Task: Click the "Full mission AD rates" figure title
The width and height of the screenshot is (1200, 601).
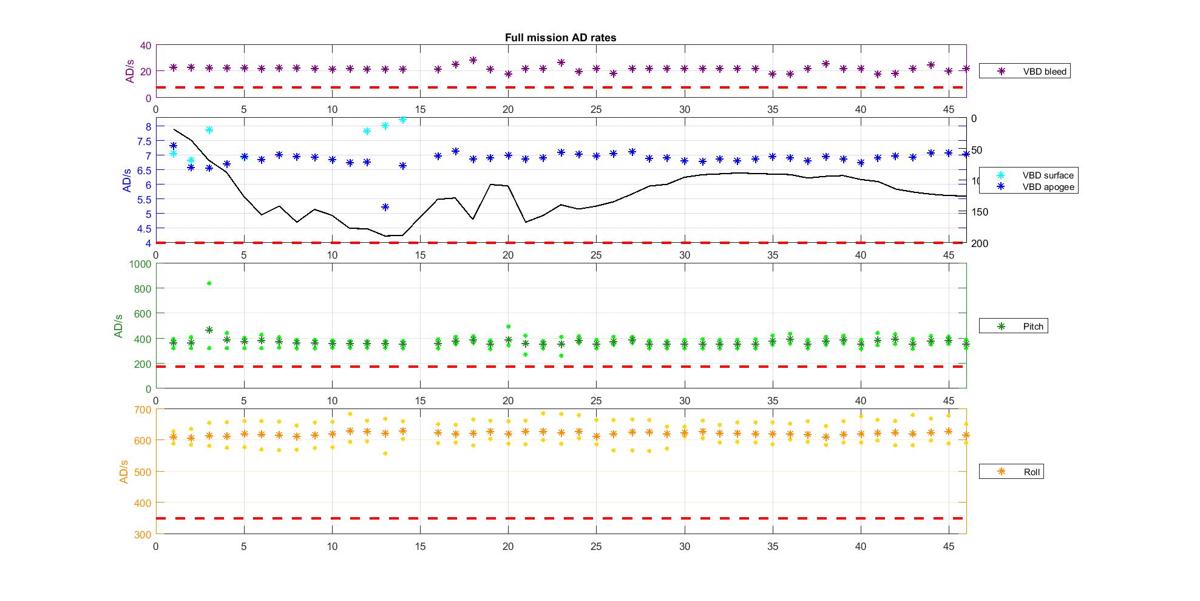Action: click(x=561, y=37)
